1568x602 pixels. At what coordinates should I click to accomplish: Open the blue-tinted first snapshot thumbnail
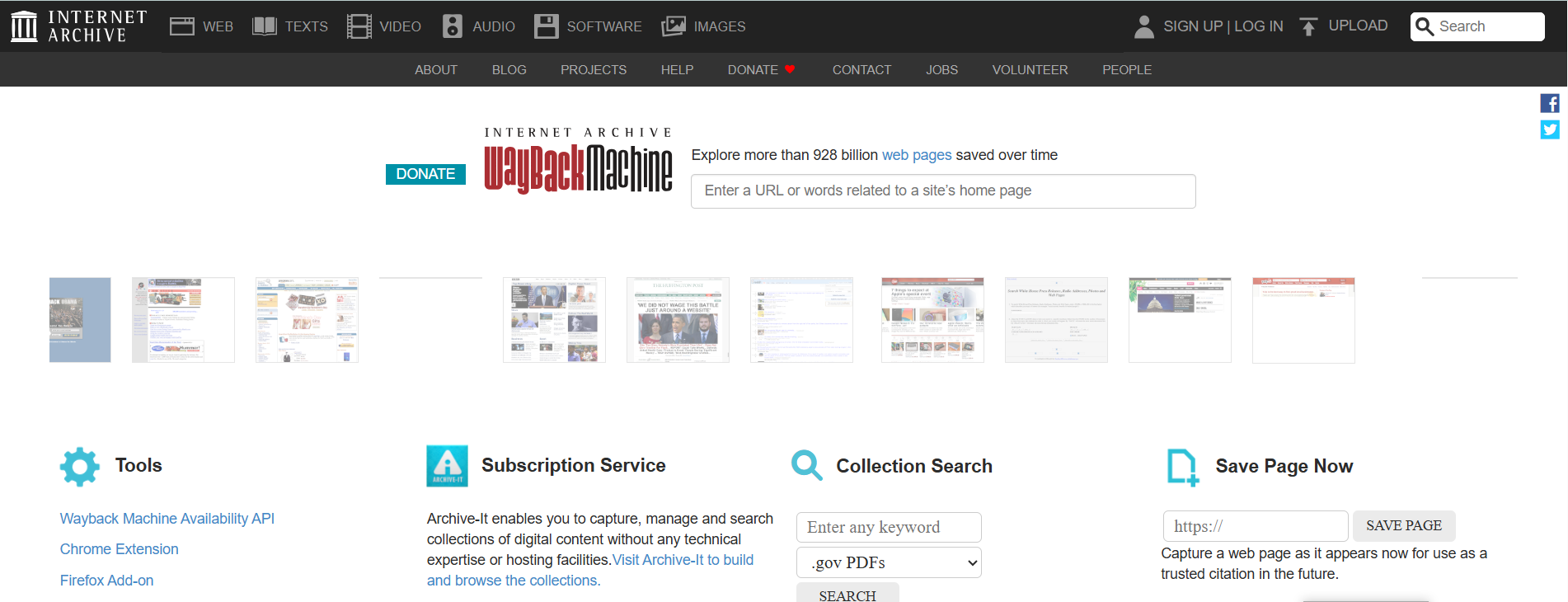pyautogui.click(x=80, y=320)
